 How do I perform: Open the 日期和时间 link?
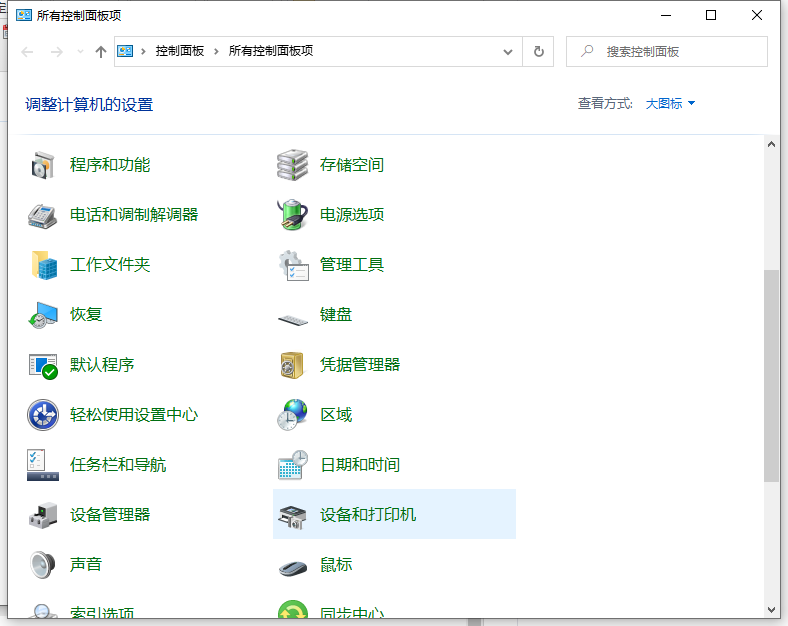coord(360,465)
